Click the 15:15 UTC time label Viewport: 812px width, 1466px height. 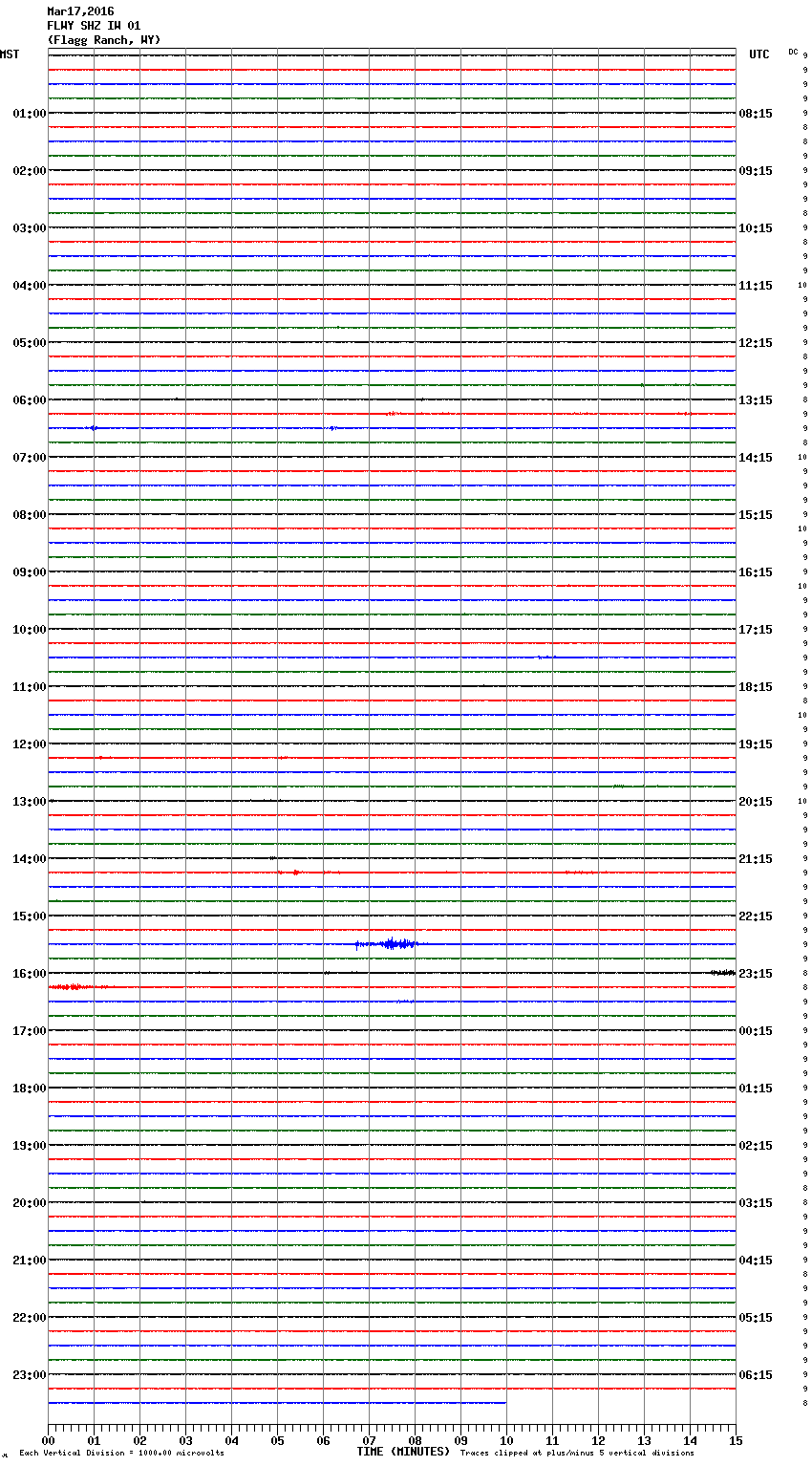click(x=756, y=515)
